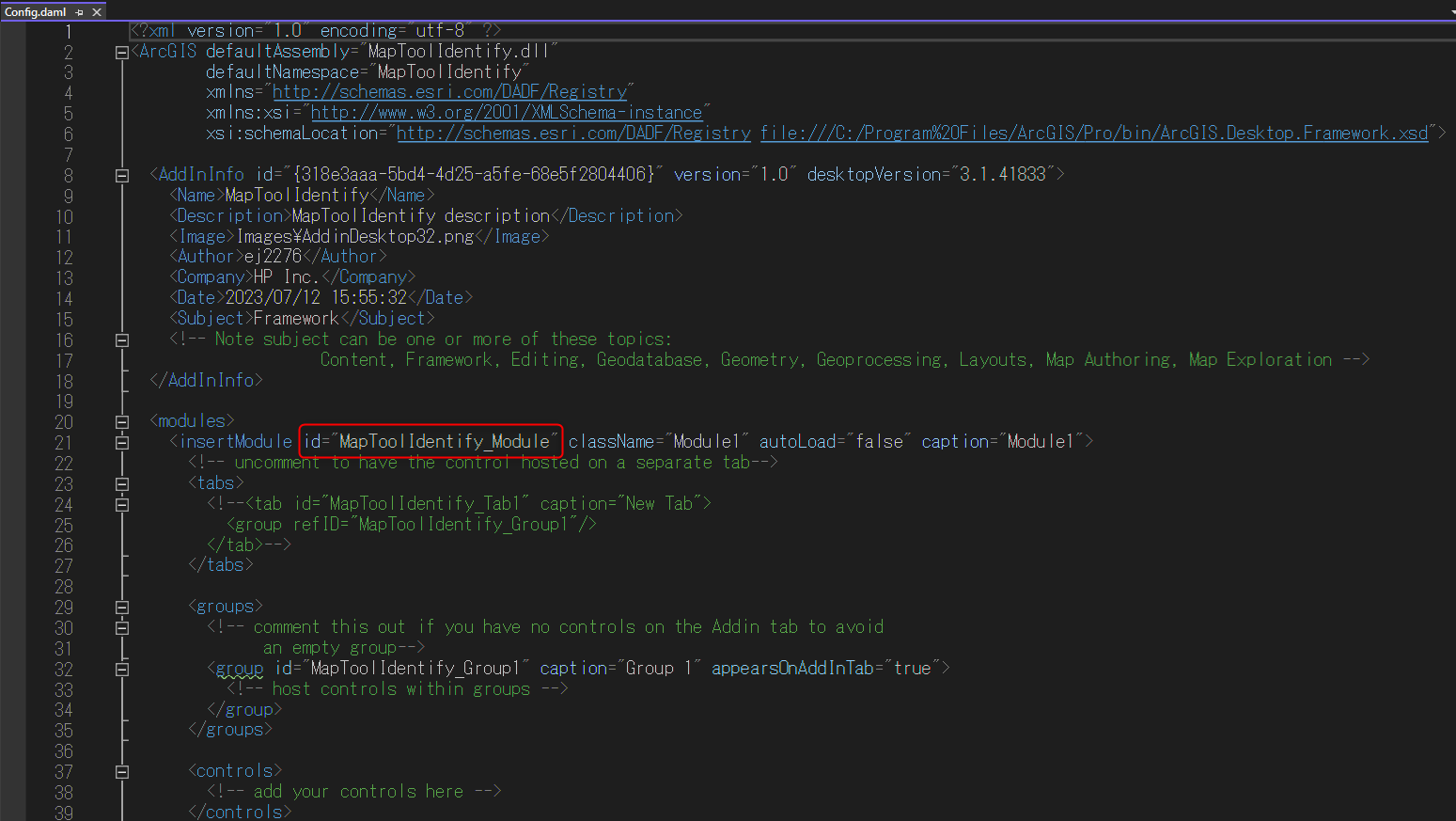Image resolution: width=1456 pixels, height=821 pixels.
Task: Click the XML declaration on line 1
Action: pyautogui.click(x=316, y=31)
